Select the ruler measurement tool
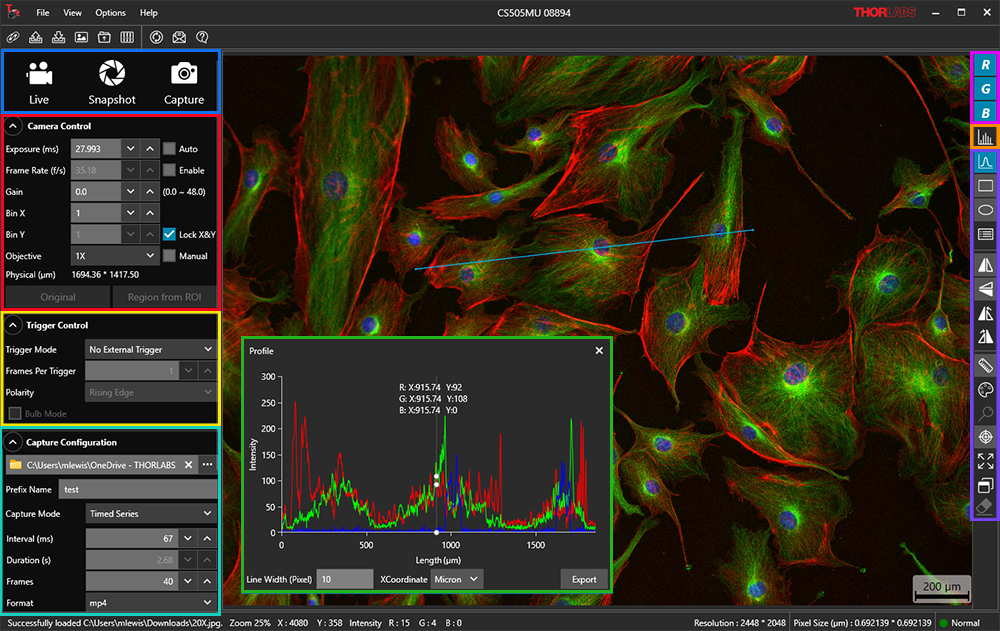Image resolution: width=1000 pixels, height=631 pixels. pyautogui.click(x=985, y=366)
